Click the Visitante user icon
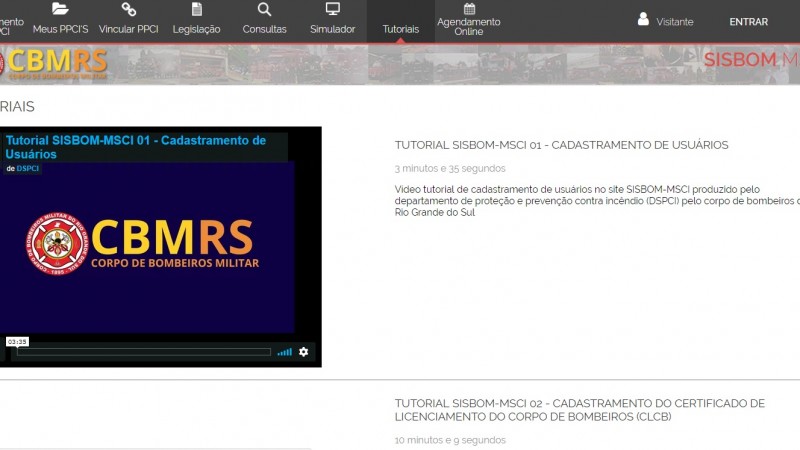The width and height of the screenshot is (800, 450). coord(643,19)
